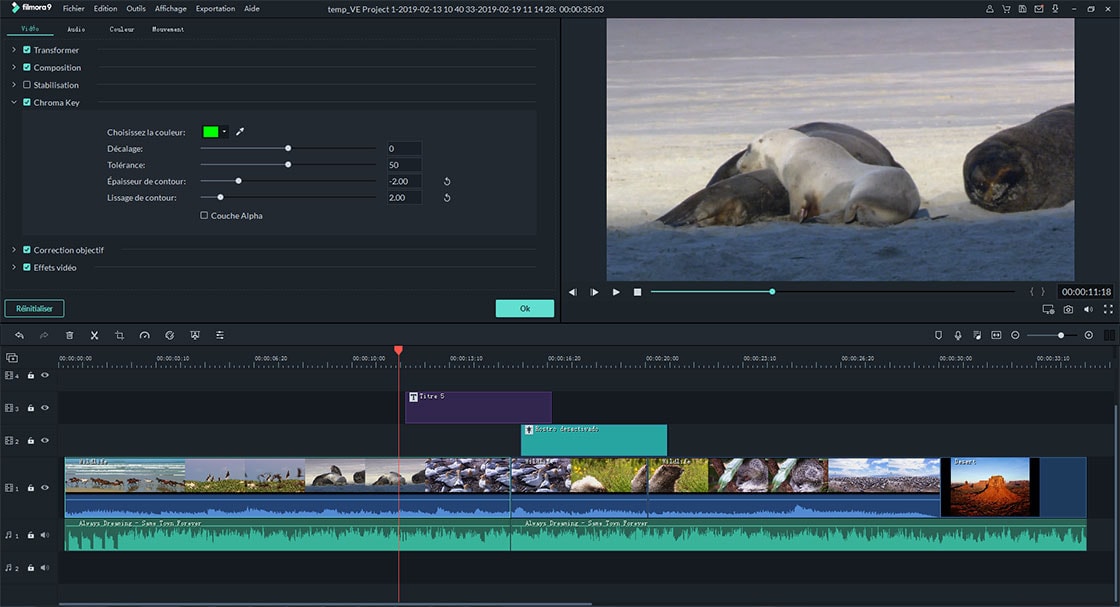The height and width of the screenshot is (607, 1120).
Task: Hide video track 2 with eye icon
Action: (x=45, y=441)
